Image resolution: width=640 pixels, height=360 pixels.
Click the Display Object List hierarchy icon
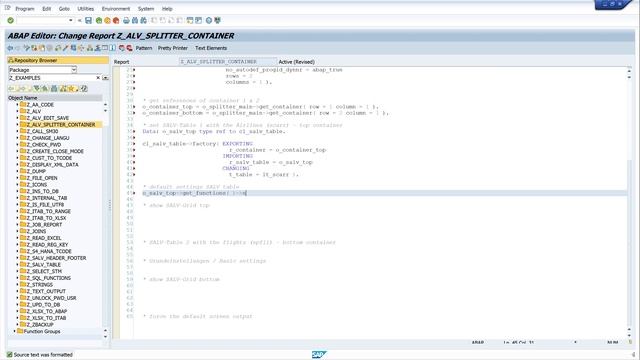[x=89, y=48]
